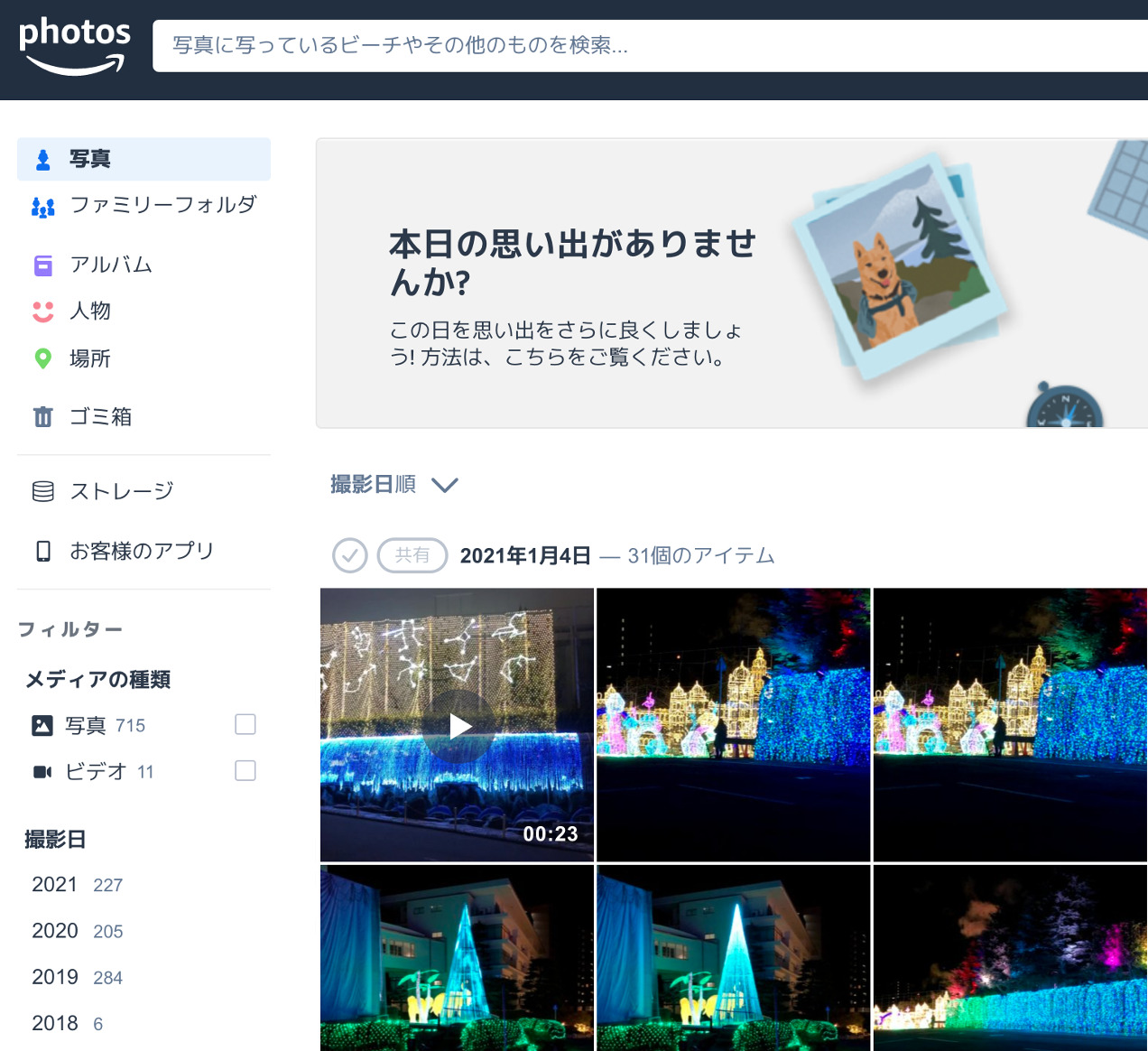Click the 31個のアイテム count text
Image resolution: width=1148 pixels, height=1051 pixels.
coord(701,556)
